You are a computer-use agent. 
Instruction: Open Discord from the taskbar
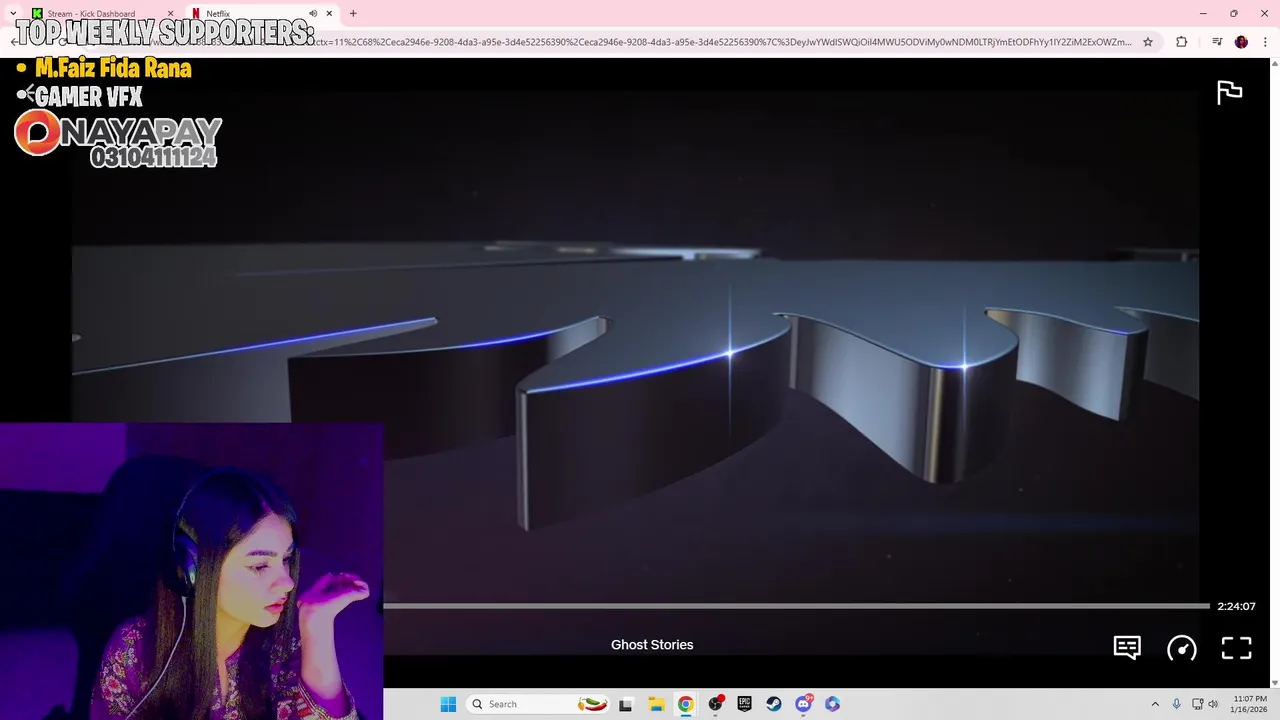[803, 704]
